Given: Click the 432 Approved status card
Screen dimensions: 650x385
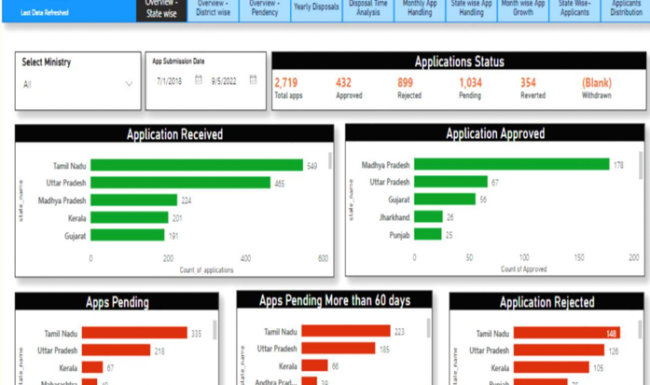Looking at the screenshot, I should point(349,88).
